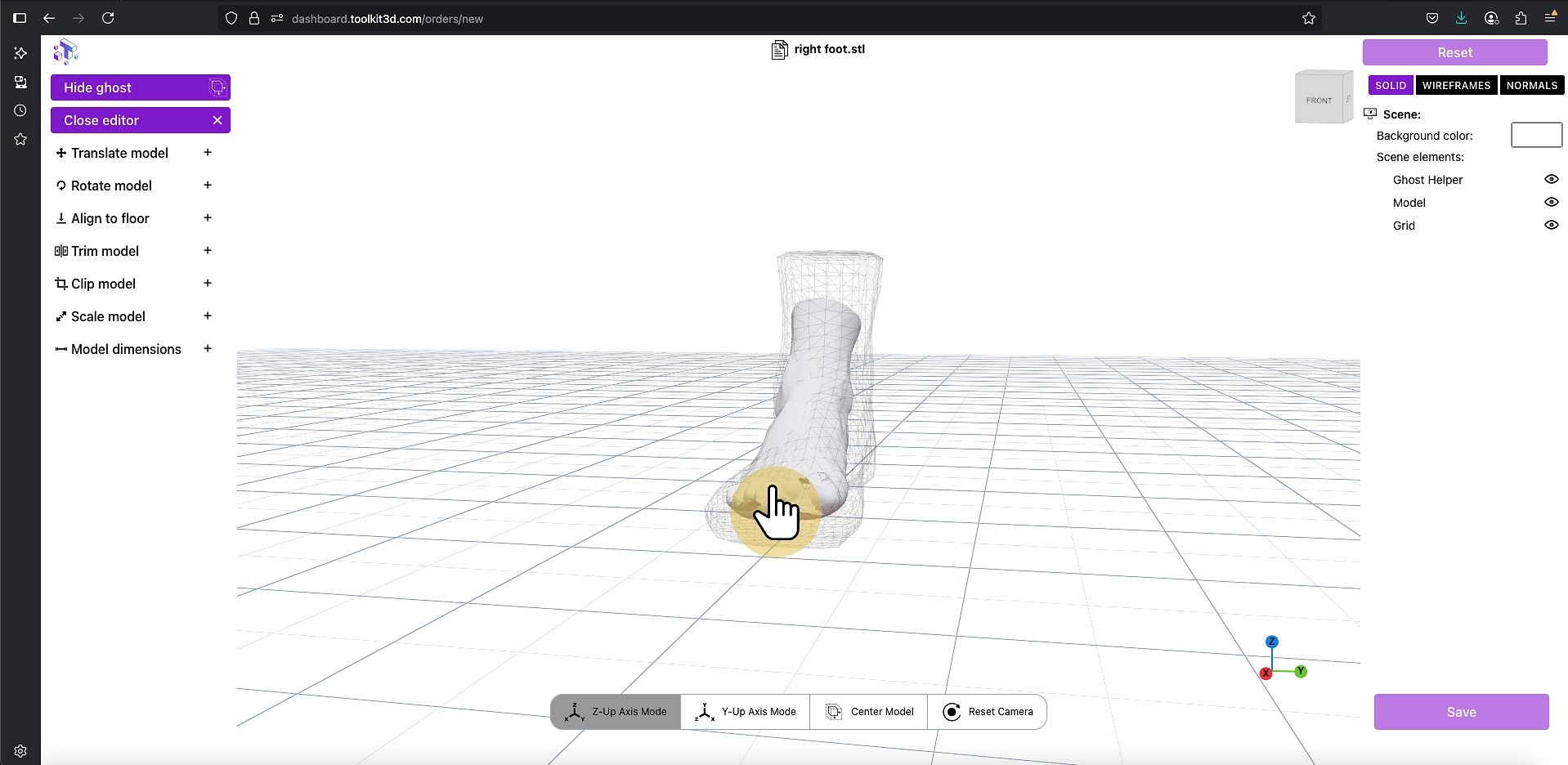1568x765 pixels.
Task: Open the browser downloads icon
Action: 1461,18
